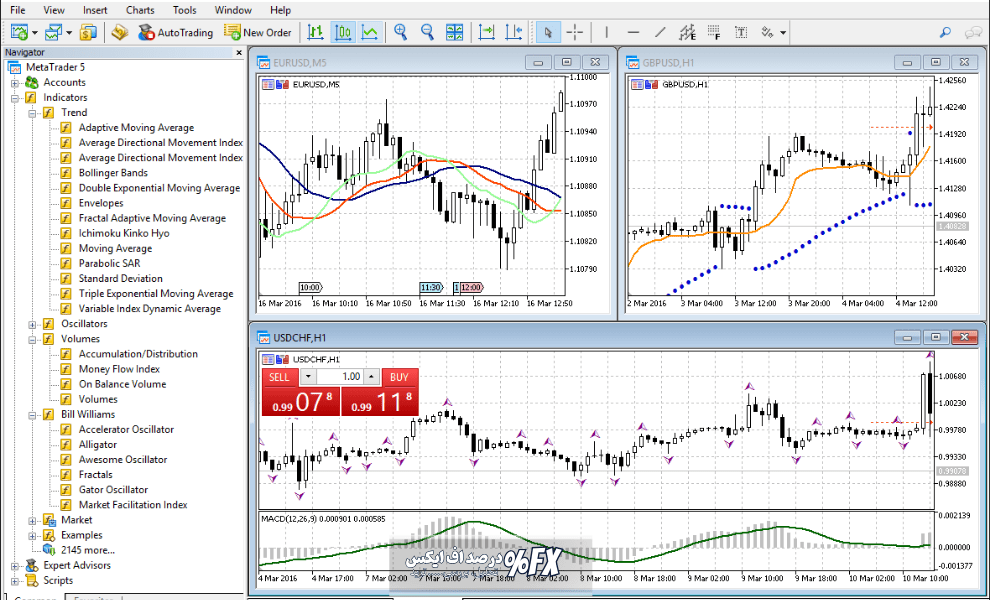Toggle candlestick chart mode
990x600 pixels.
(343, 32)
